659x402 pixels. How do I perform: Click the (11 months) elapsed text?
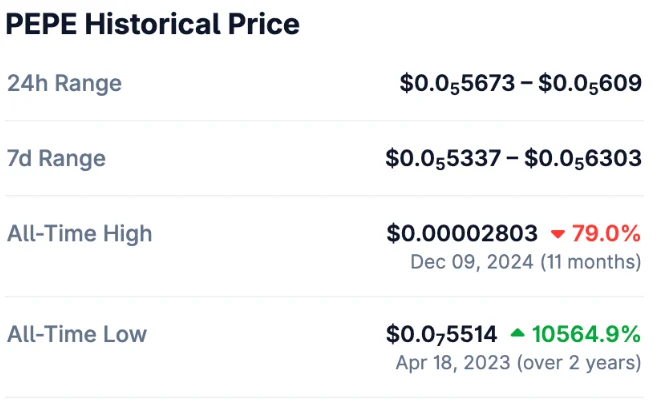point(591,262)
